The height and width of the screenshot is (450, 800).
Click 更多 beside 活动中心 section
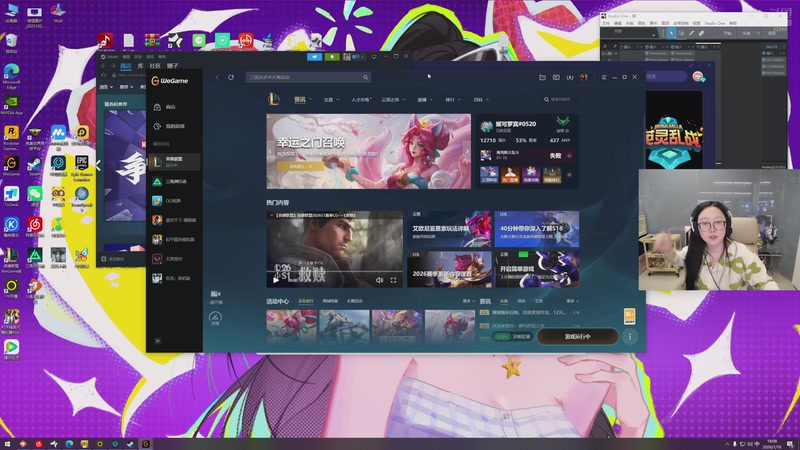[x=467, y=301]
